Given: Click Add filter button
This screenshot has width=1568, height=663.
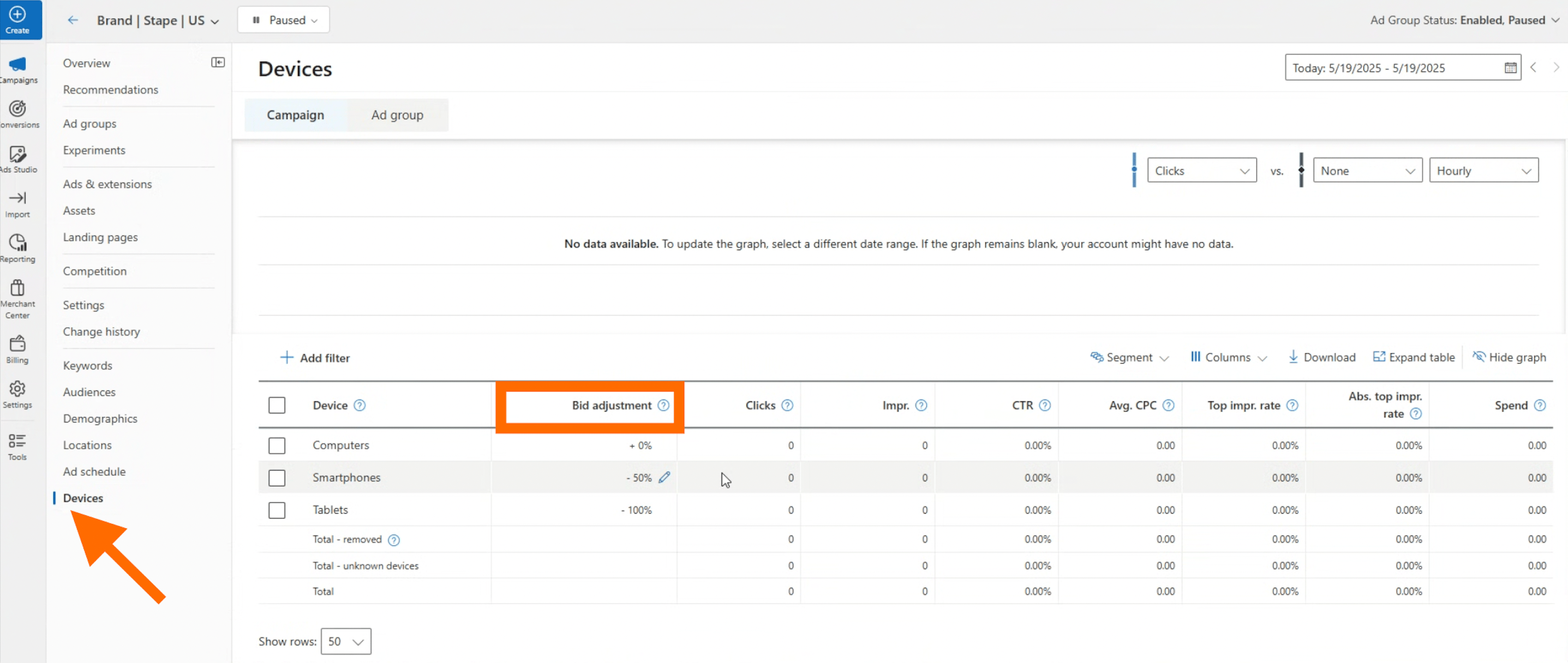Looking at the screenshot, I should [315, 358].
